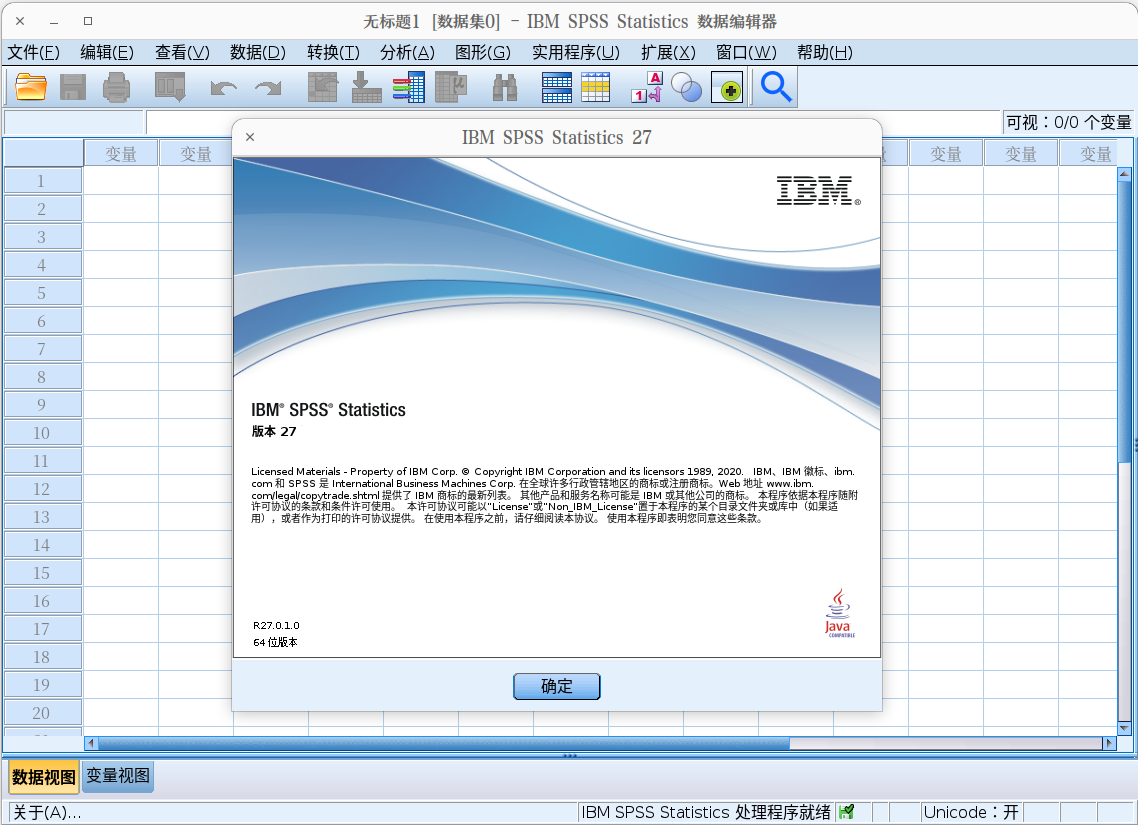Switch to the 变量视图 tab

[x=118, y=776]
